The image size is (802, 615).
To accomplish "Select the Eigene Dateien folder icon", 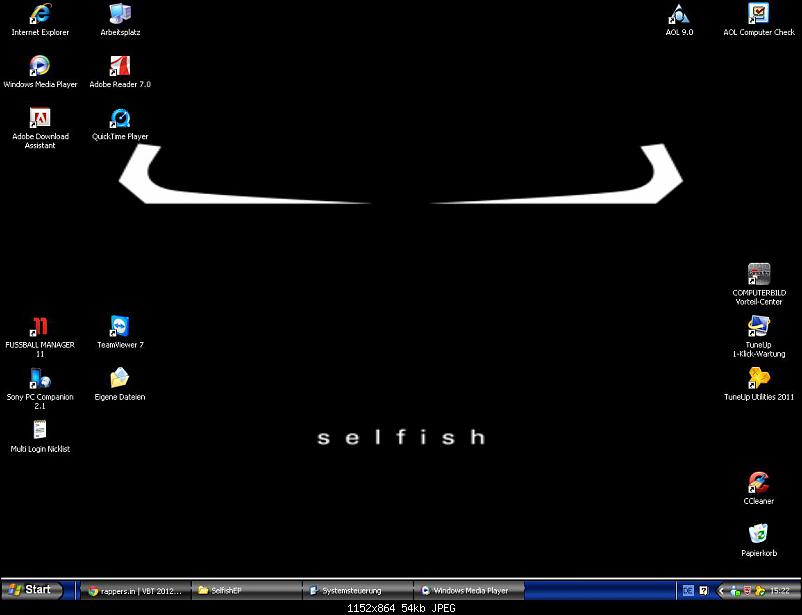I will point(120,379).
